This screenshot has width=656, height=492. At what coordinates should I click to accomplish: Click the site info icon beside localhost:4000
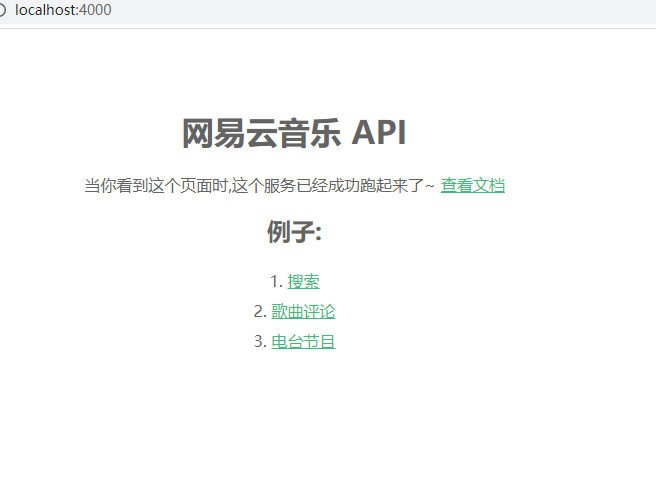(x=2, y=10)
